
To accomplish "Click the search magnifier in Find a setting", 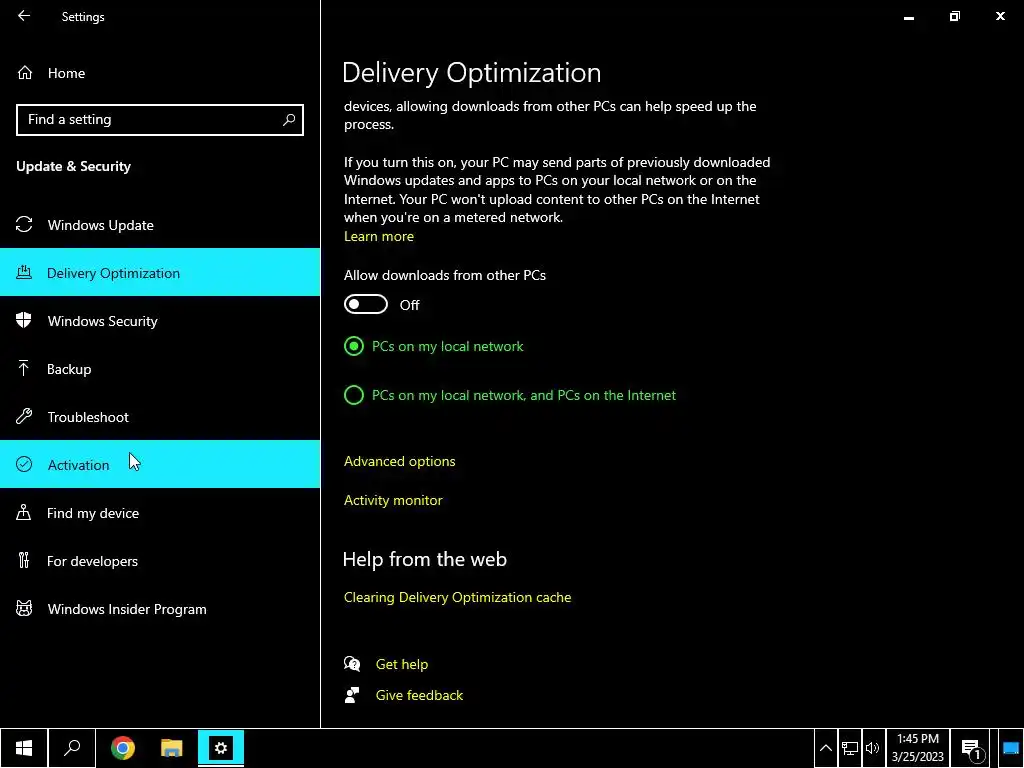I will pos(289,120).
